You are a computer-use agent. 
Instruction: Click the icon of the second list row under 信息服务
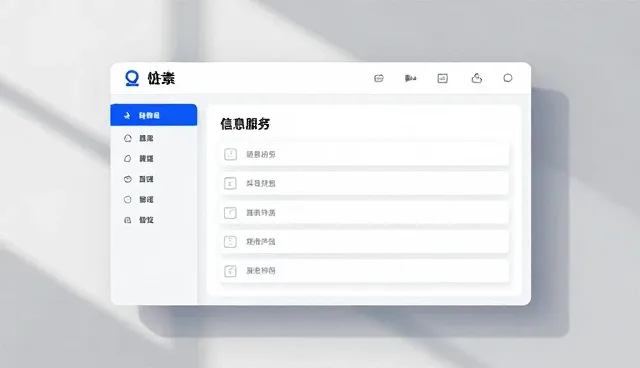[x=230, y=183]
